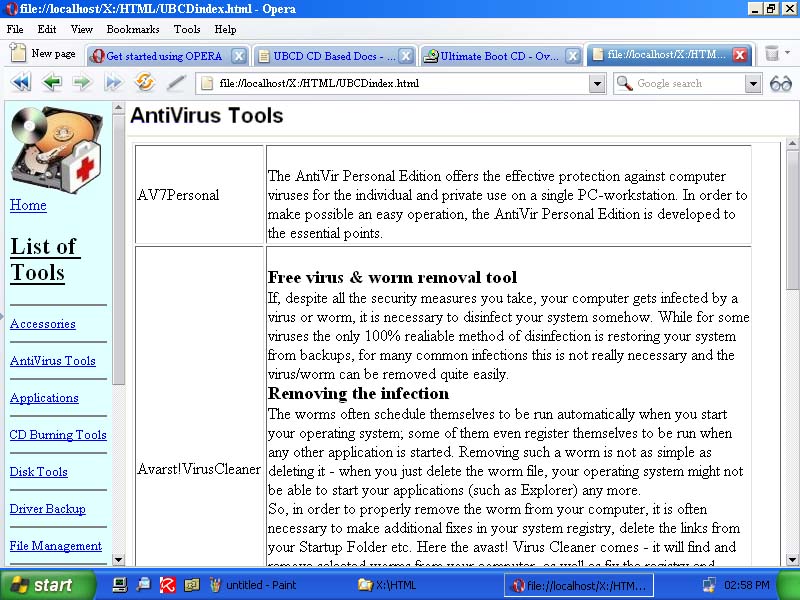Click the hard drive first-aid logo image
The height and width of the screenshot is (600, 800).
[x=56, y=147]
